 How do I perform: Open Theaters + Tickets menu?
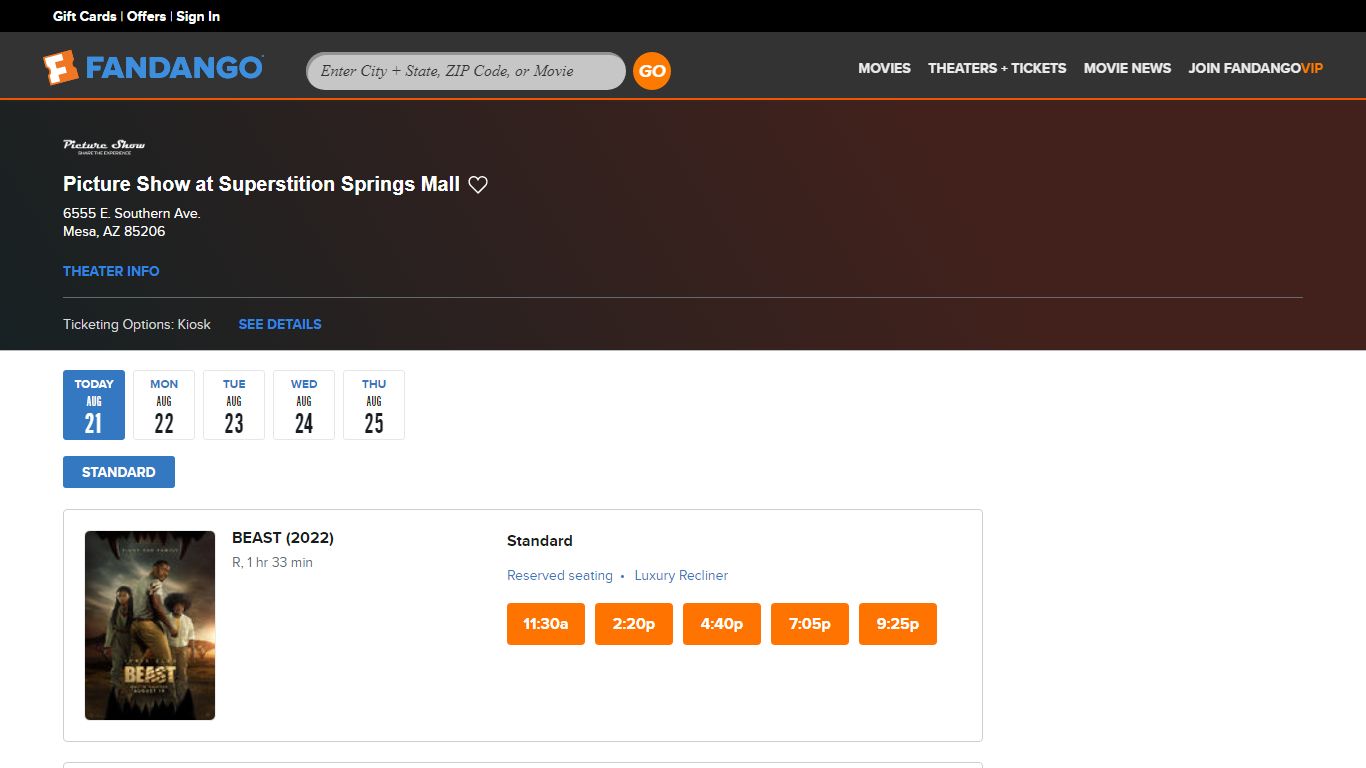coord(997,68)
